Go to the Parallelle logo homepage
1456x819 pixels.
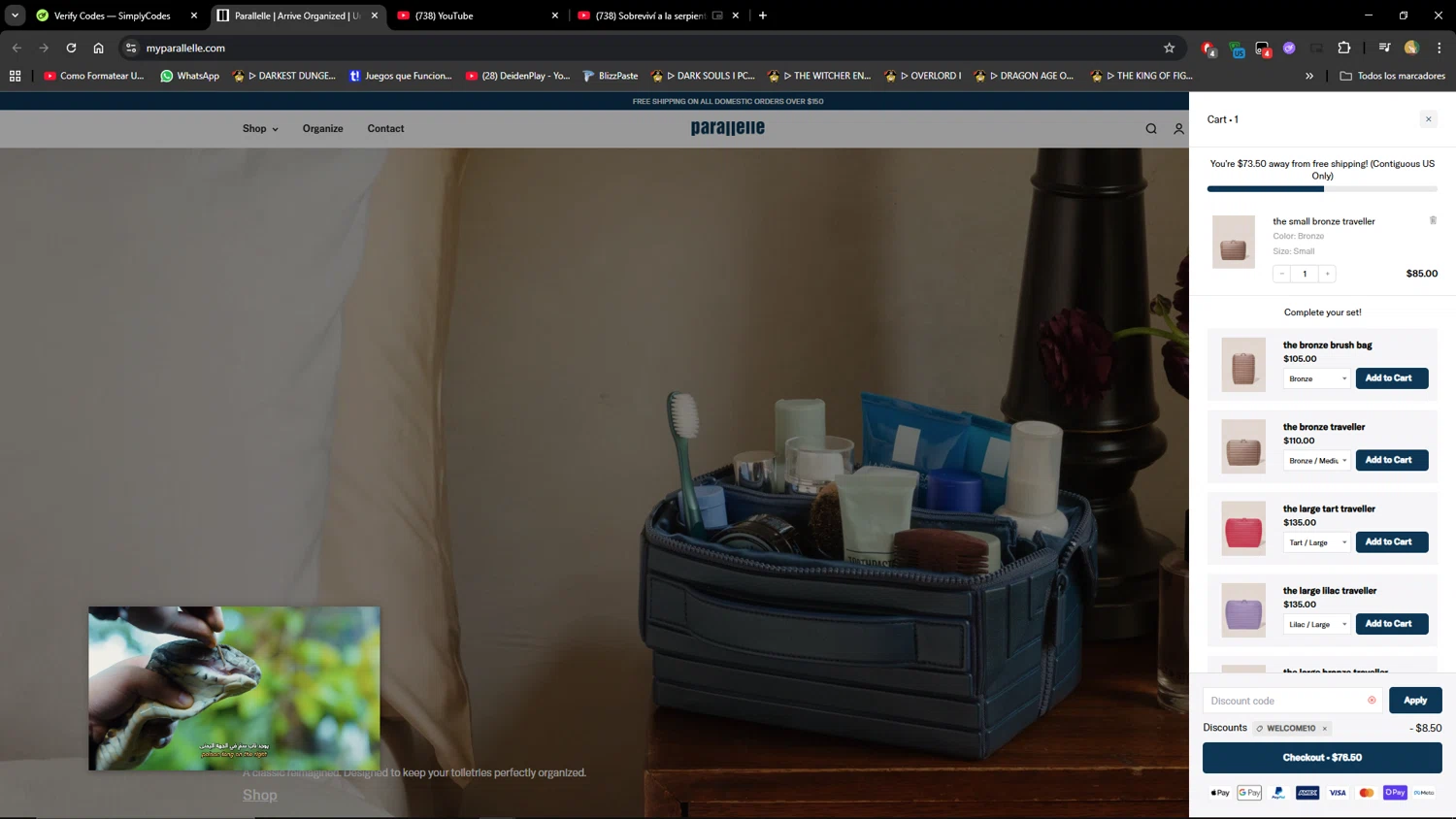click(x=728, y=128)
